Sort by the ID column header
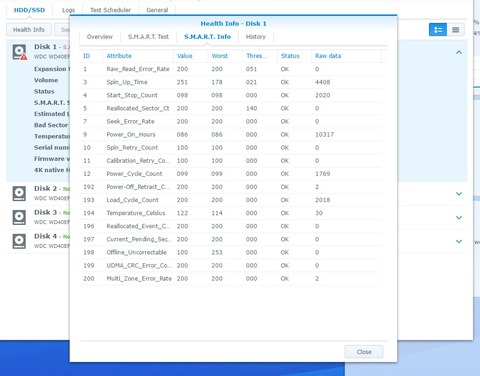 (91, 56)
